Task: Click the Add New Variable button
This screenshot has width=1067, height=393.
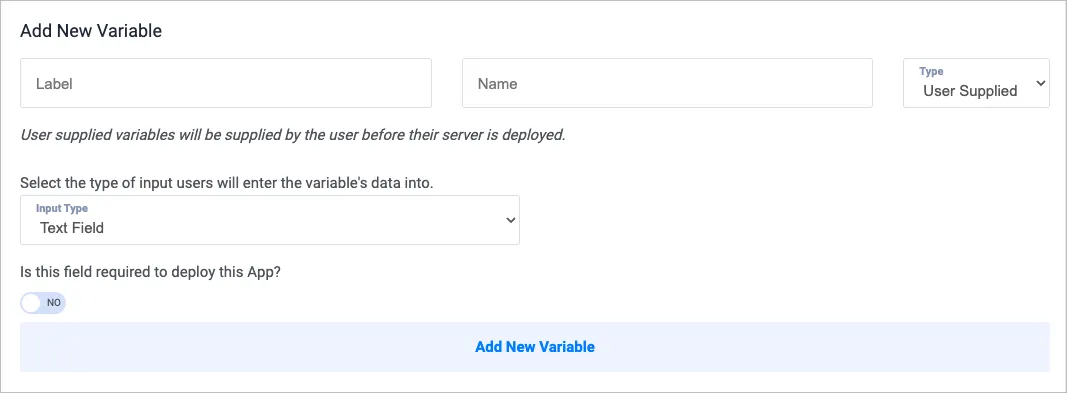Action: point(534,347)
